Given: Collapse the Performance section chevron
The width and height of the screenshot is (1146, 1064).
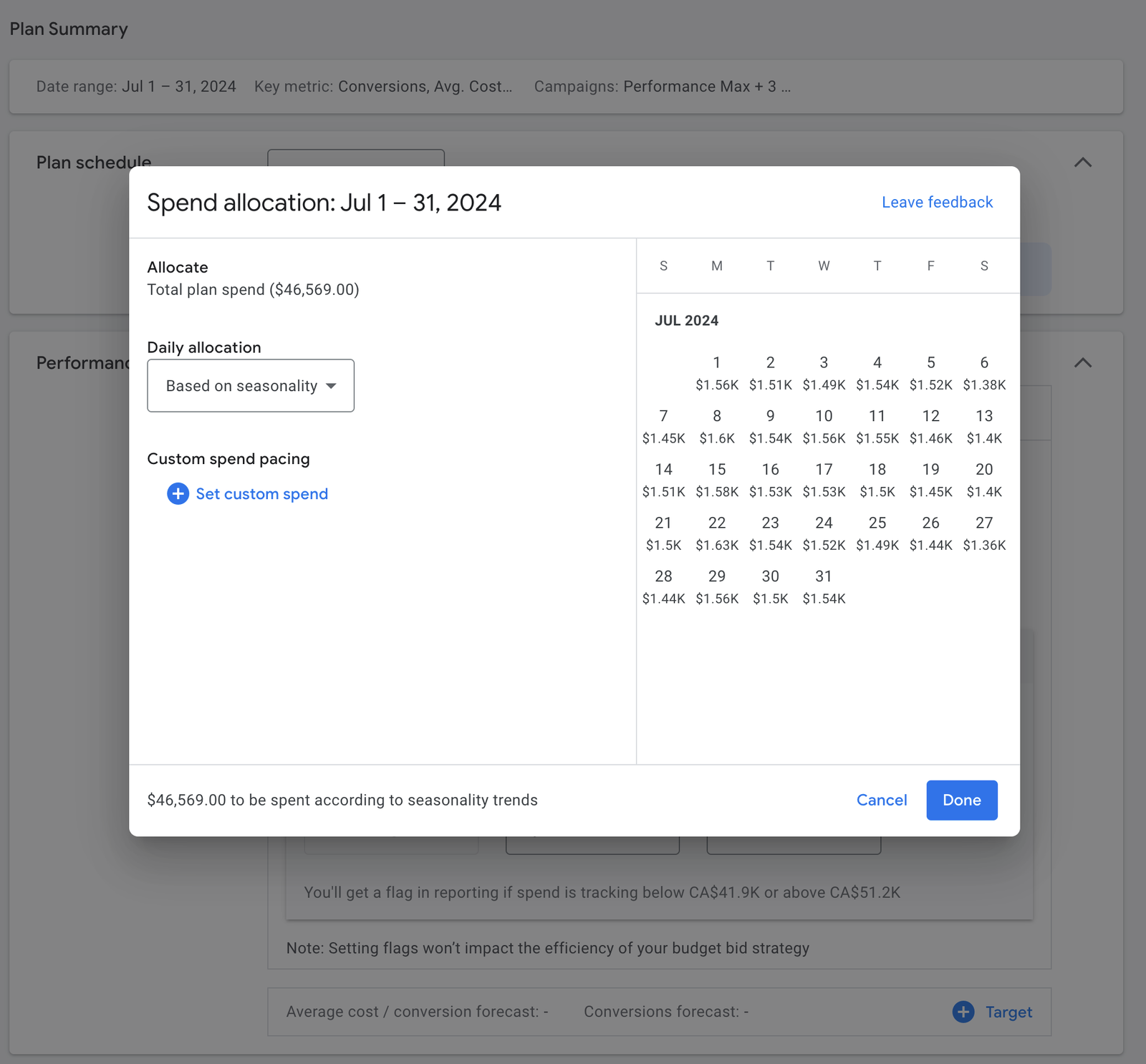Looking at the screenshot, I should [x=1083, y=363].
